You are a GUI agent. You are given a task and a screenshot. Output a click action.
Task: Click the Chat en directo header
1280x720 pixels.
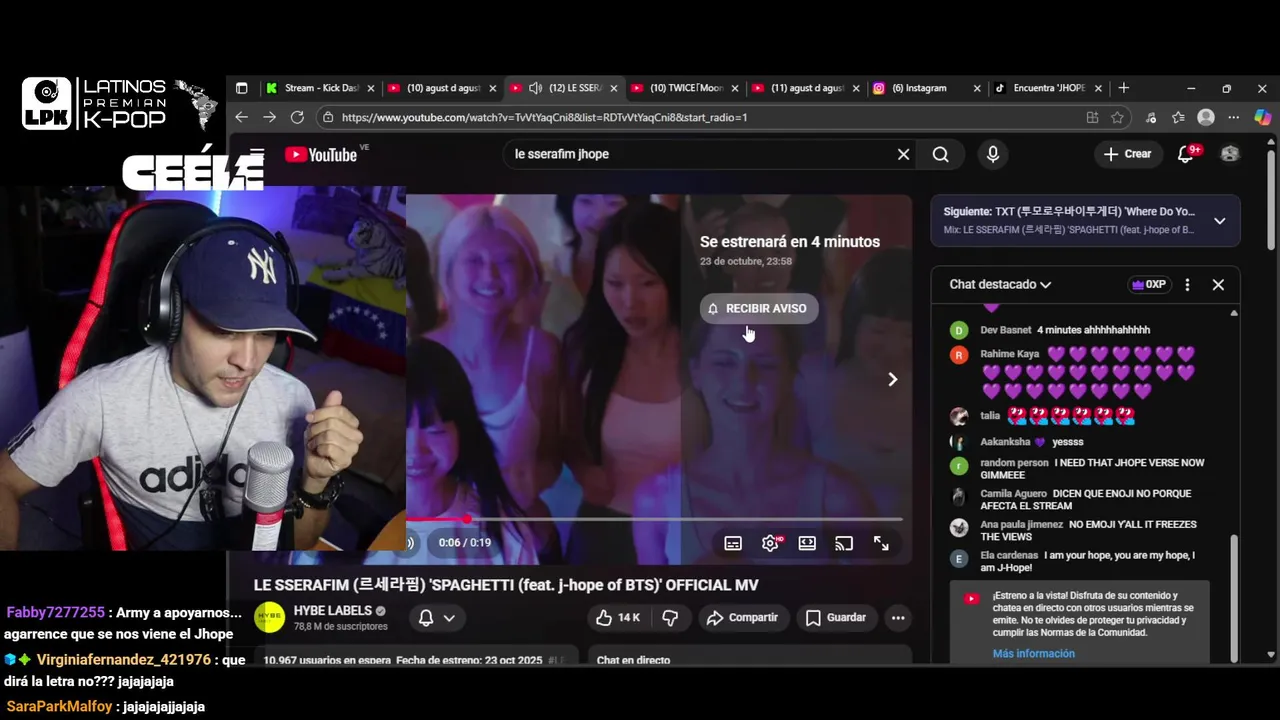(634, 660)
